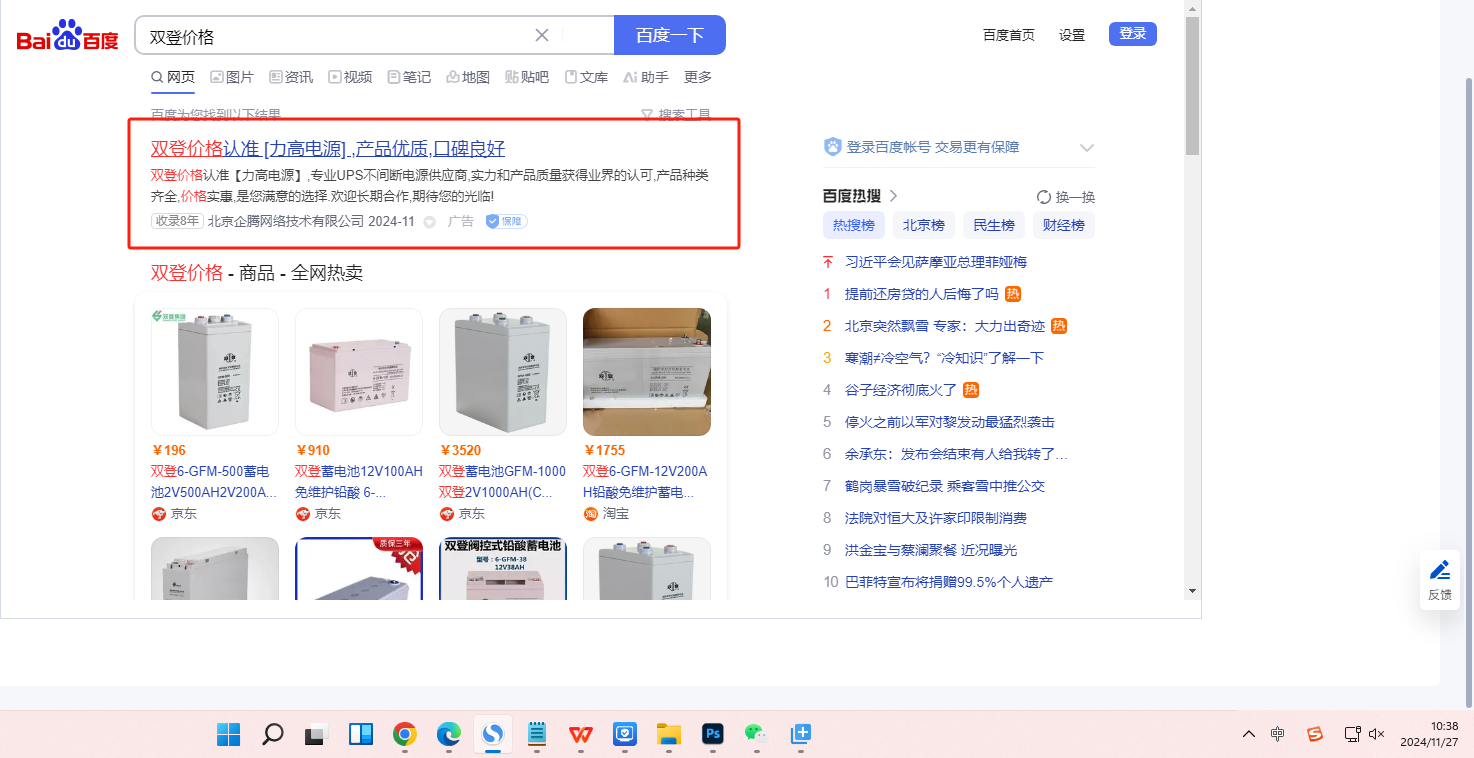Viewport: 1474px width, 758px height.
Task: Open network settings from the system tray
Action: point(1352,735)
